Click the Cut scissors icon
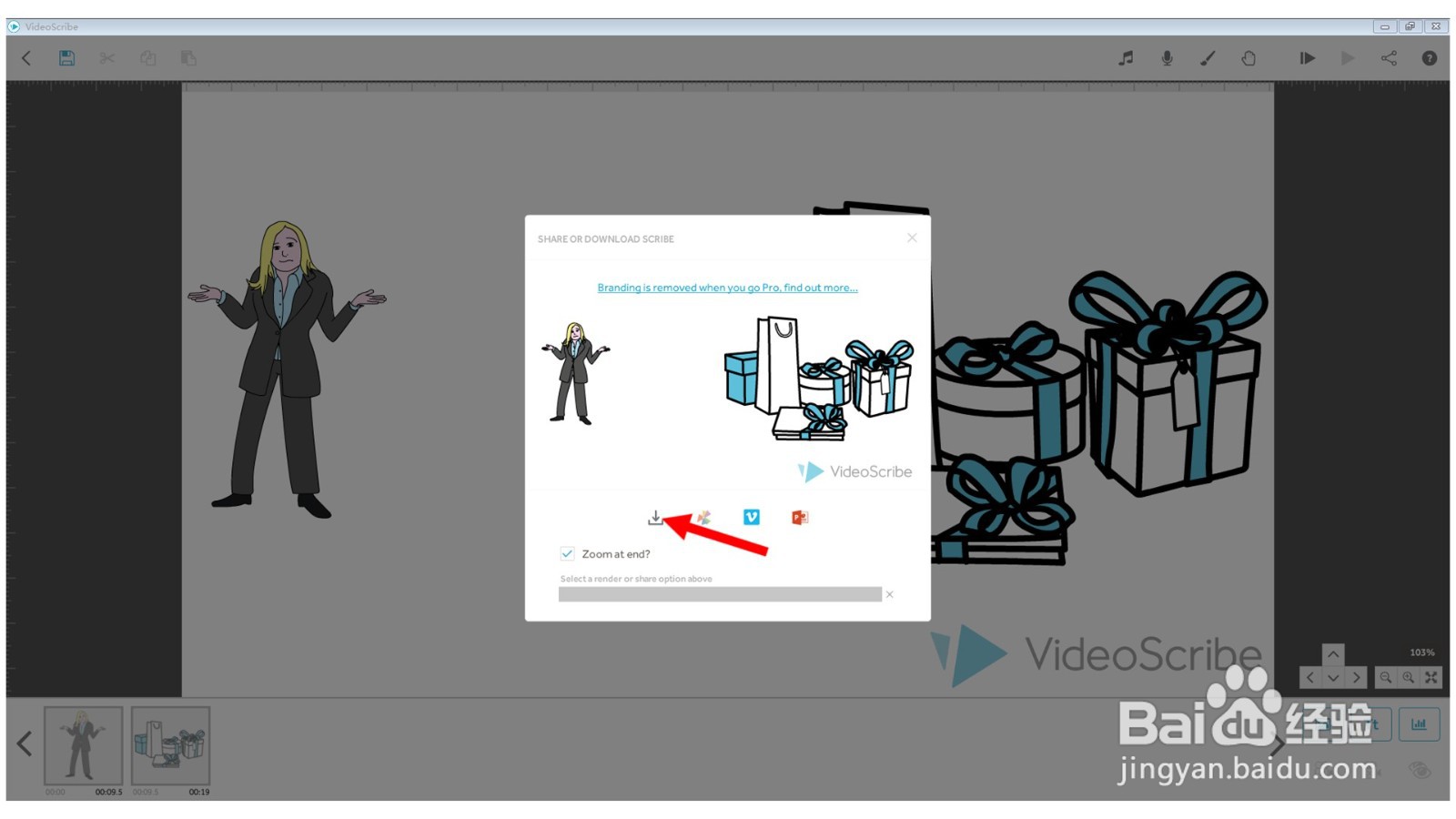 pos(107,58)
